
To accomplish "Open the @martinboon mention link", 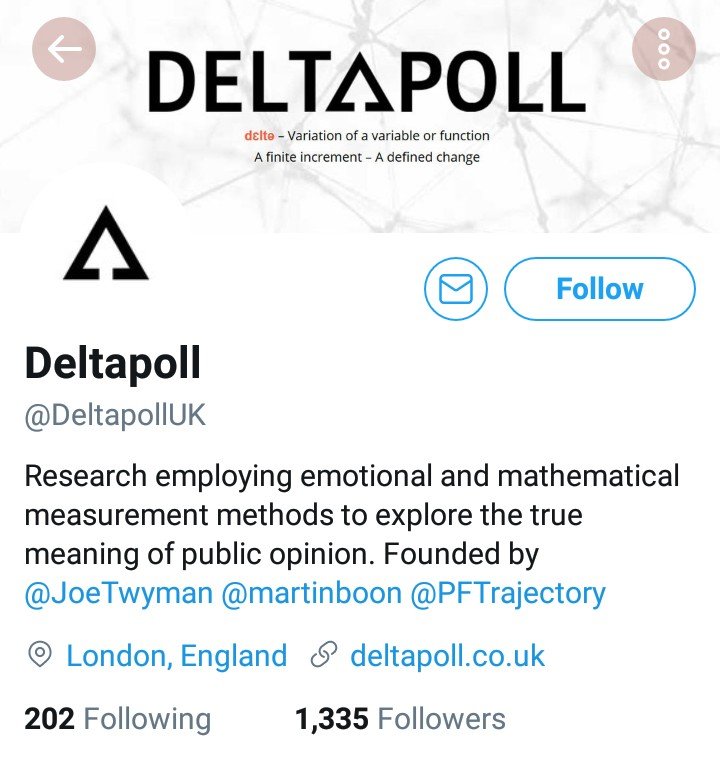I will coord(311,593).
